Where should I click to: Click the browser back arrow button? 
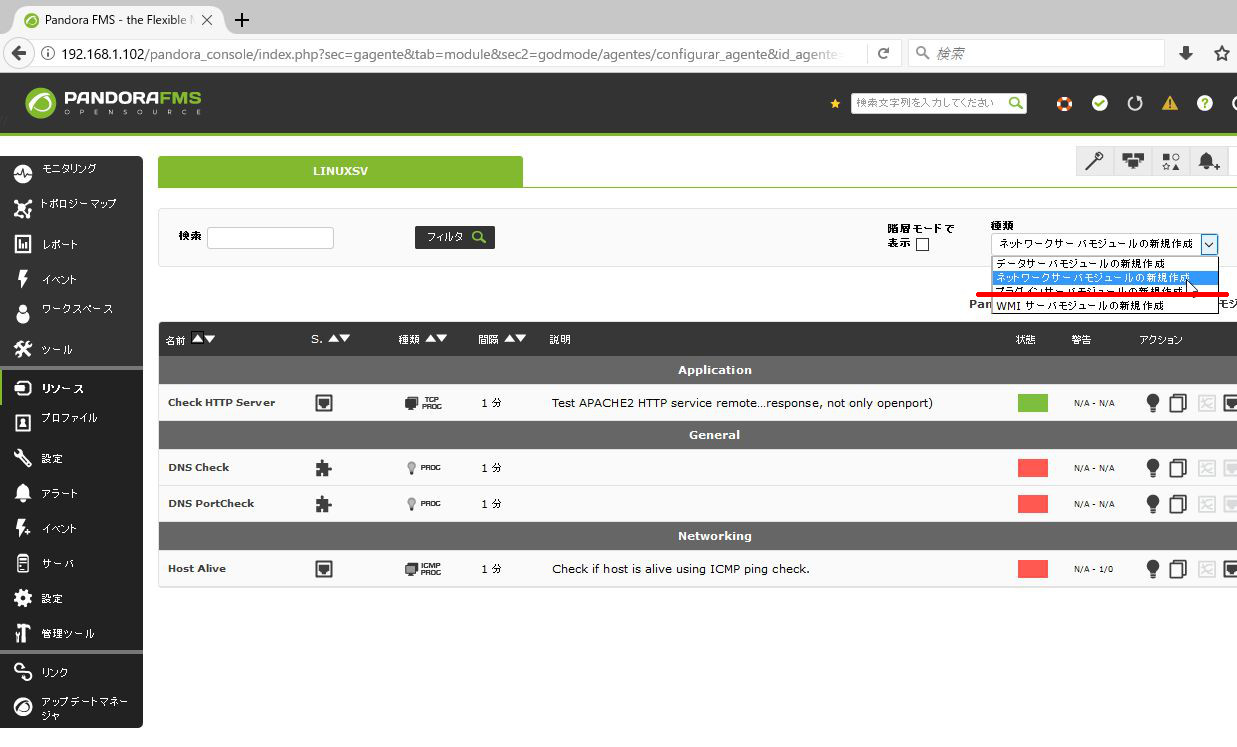tap(18, 54)
